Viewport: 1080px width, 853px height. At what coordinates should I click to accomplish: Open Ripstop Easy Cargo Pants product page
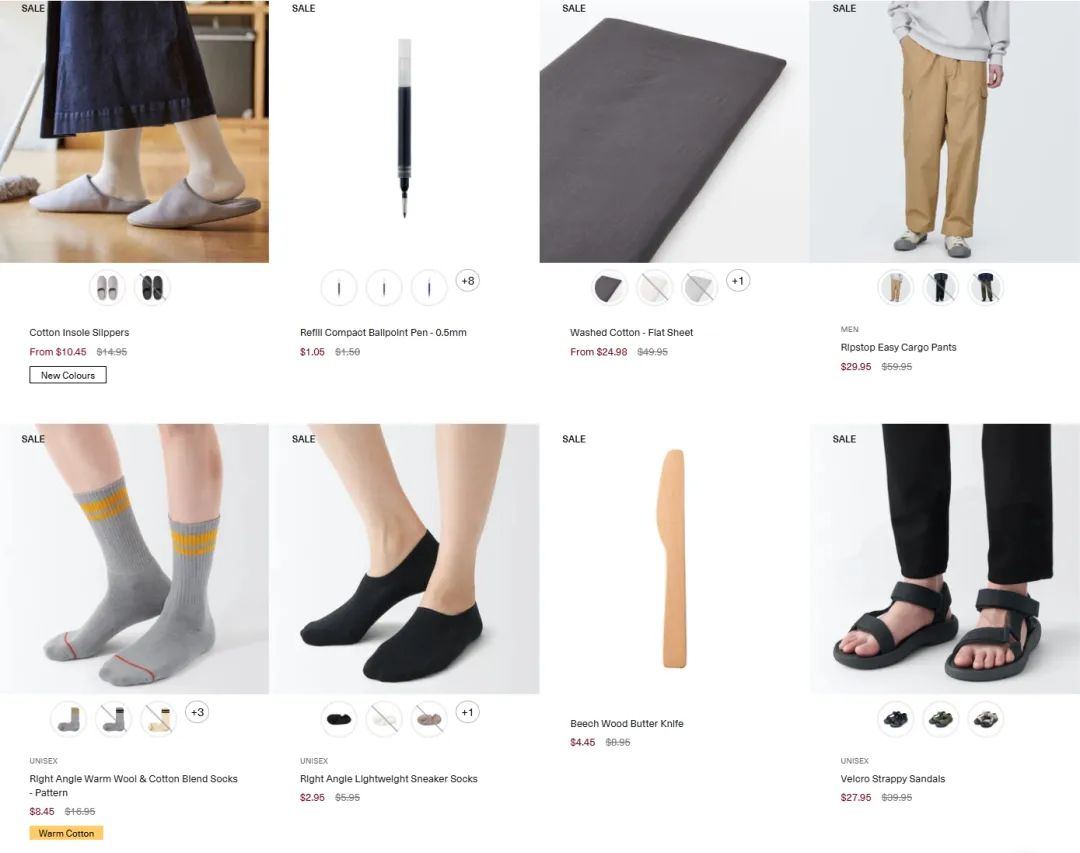click(898, 347)
